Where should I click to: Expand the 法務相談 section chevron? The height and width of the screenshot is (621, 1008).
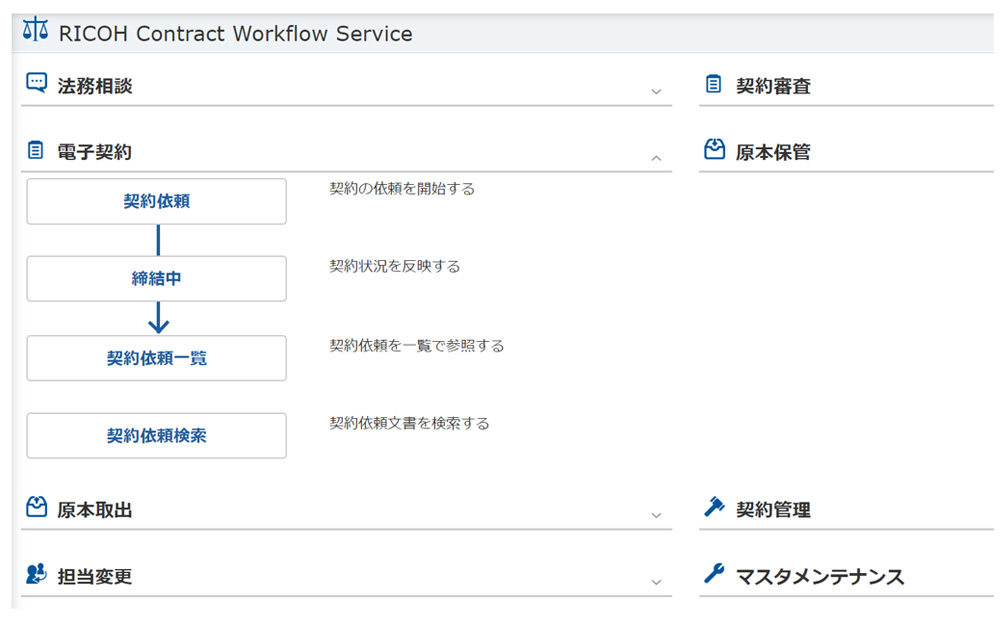656,91
